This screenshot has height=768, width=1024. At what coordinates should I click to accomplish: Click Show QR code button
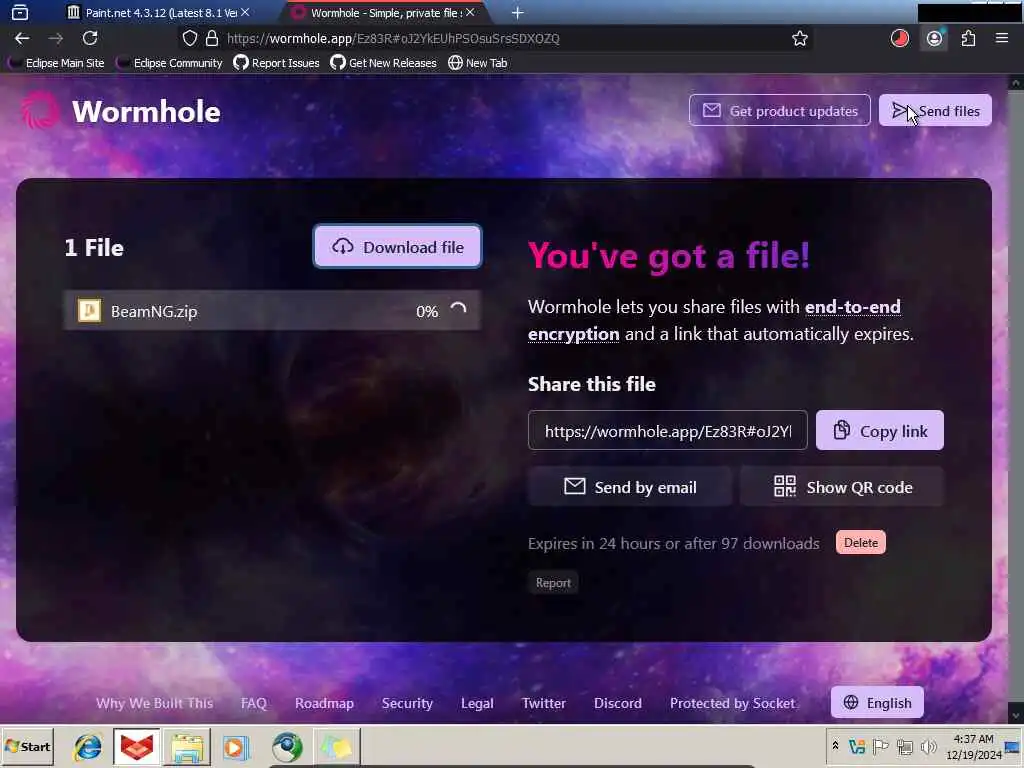coord(842,487)
